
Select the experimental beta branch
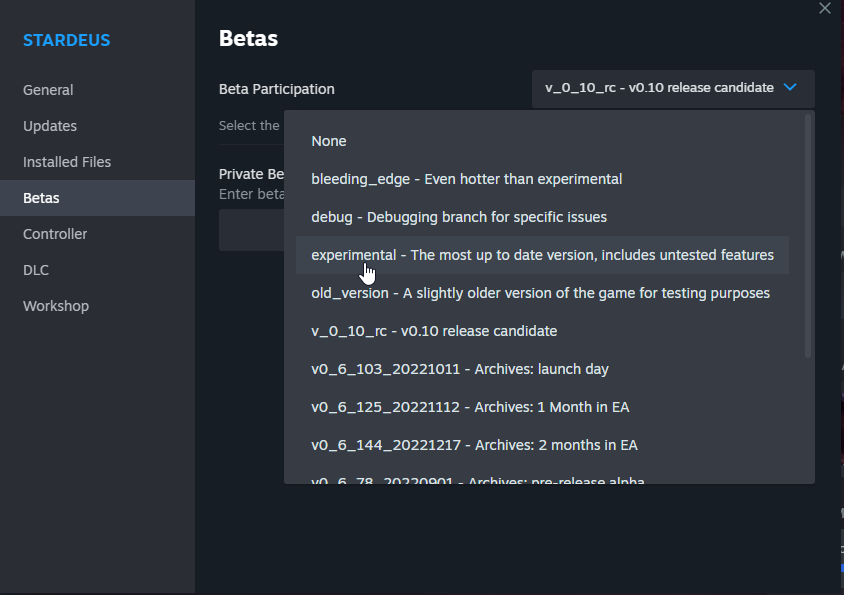[x=542, y=255]
